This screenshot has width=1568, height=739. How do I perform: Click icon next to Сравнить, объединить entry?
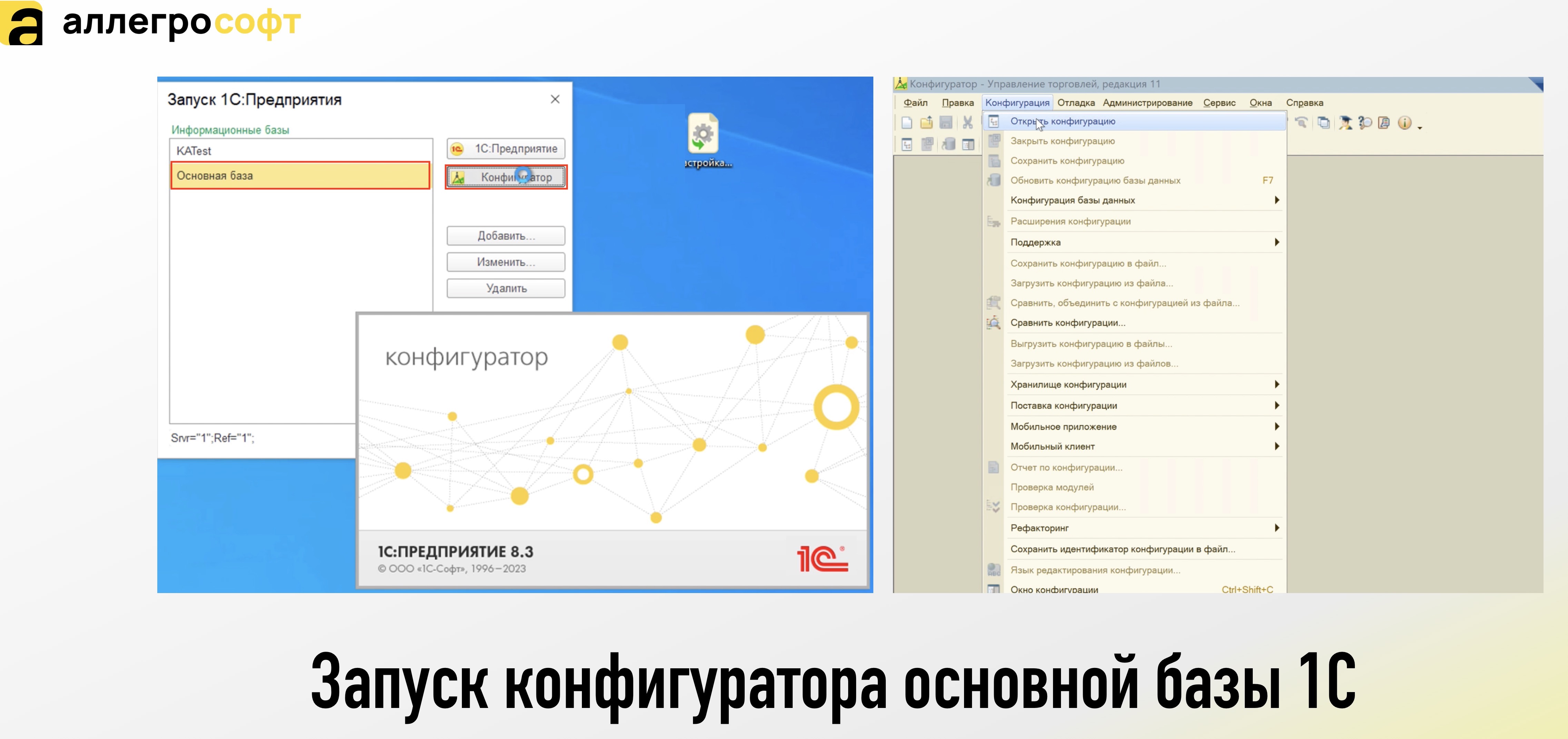click(993, 303)
